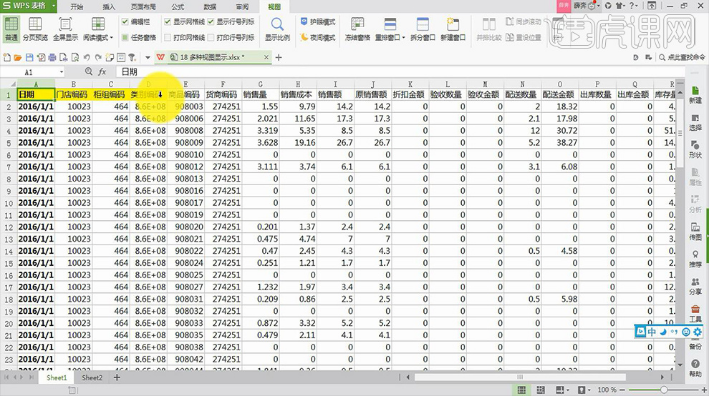709x397 pixels.
Task: Open the 工具 toolbox in right sidebar
Action: 695,314
